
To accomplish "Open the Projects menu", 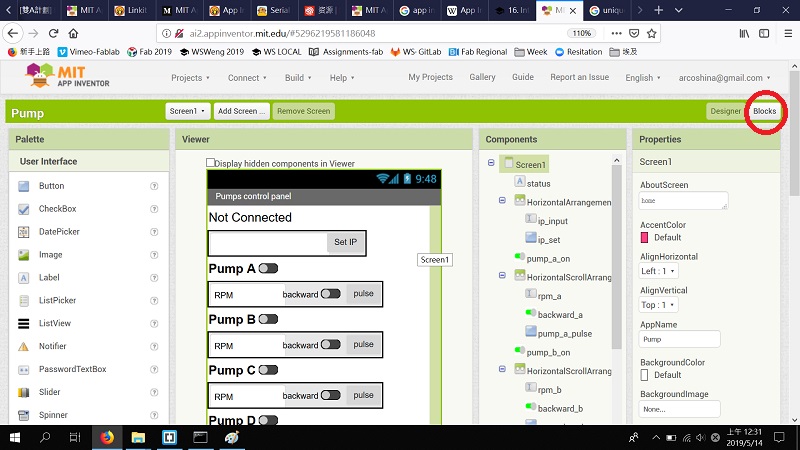I will pos(190,78).
